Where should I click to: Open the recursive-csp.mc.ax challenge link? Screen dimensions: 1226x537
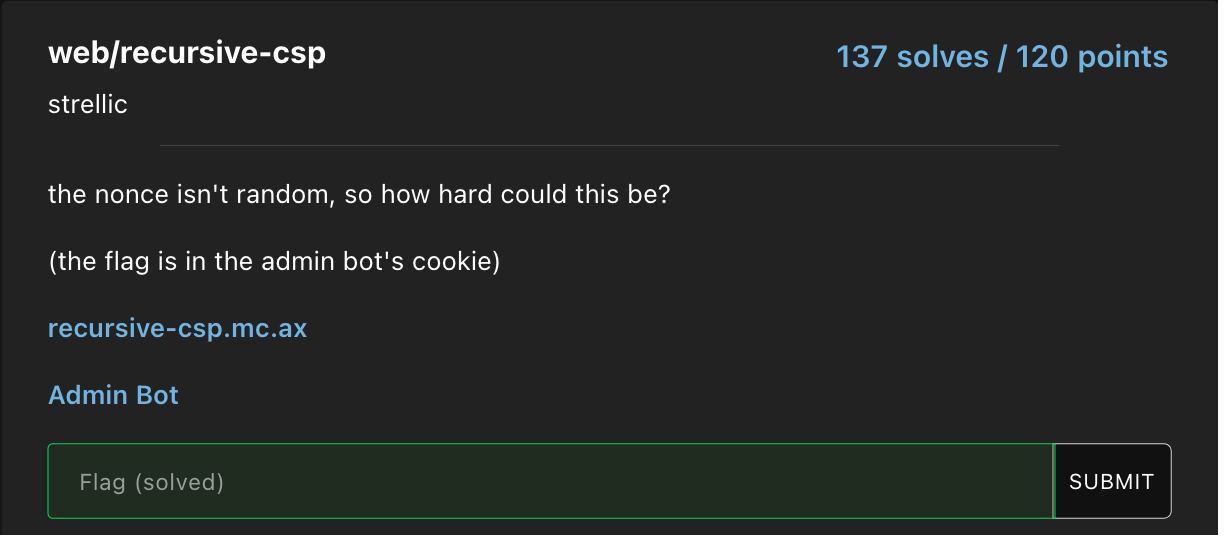click(177, 328)
